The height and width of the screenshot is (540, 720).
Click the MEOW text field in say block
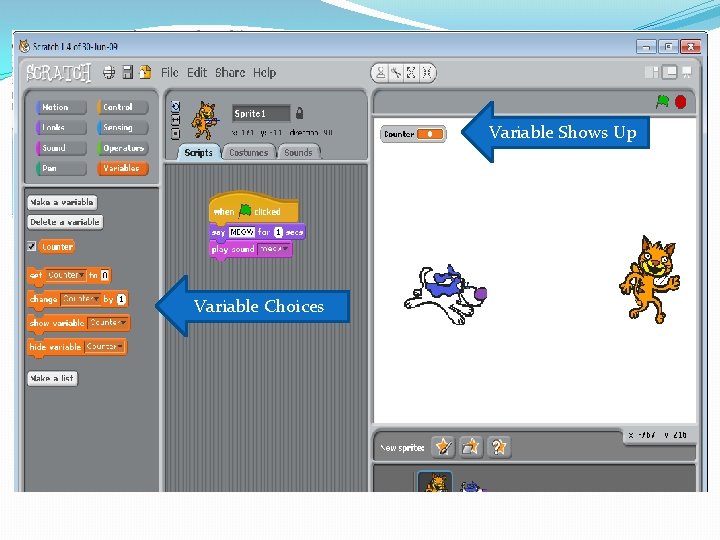pos(242,232)
